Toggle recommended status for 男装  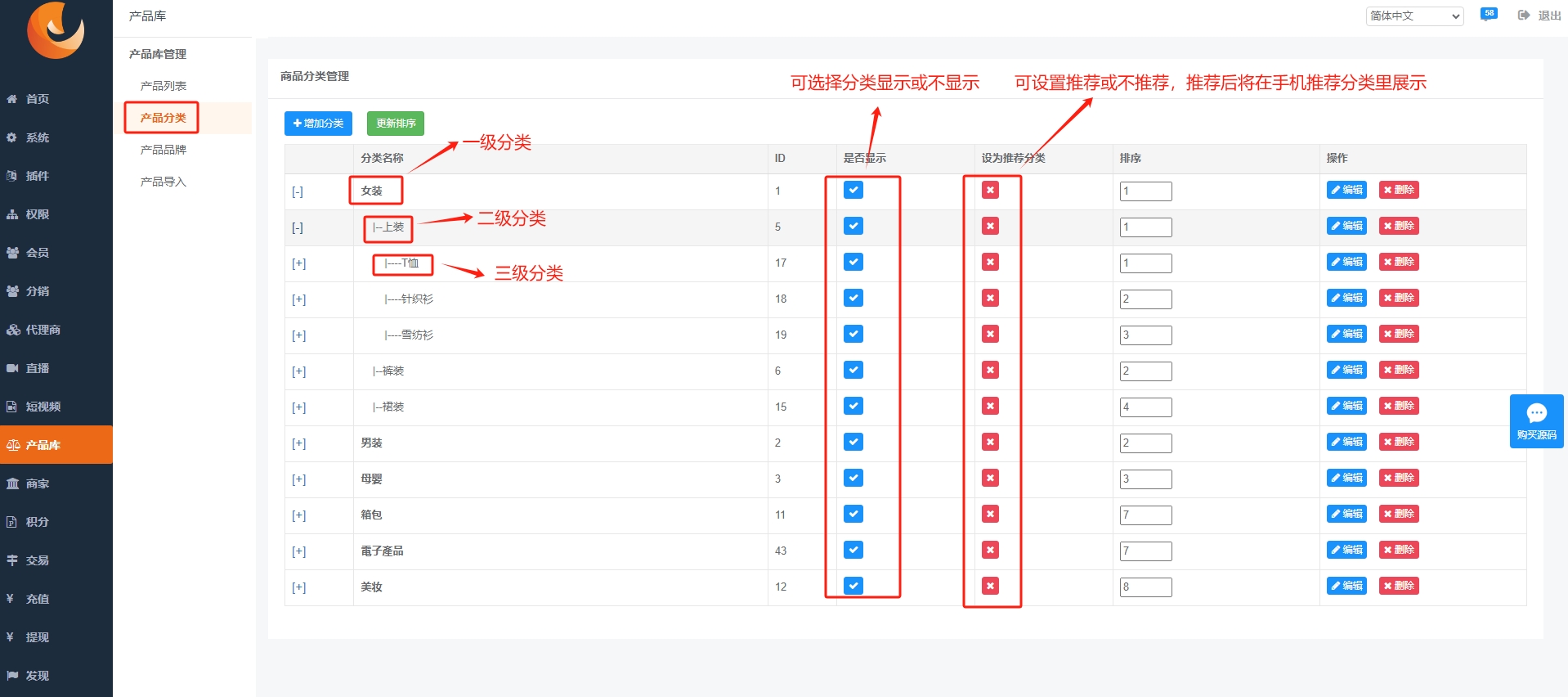pyautogui.click(x=991, y=442)
